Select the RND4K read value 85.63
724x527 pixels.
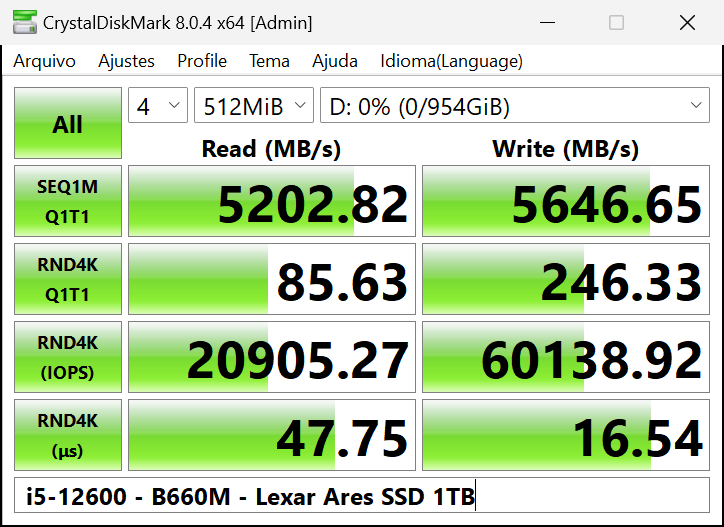272,279
